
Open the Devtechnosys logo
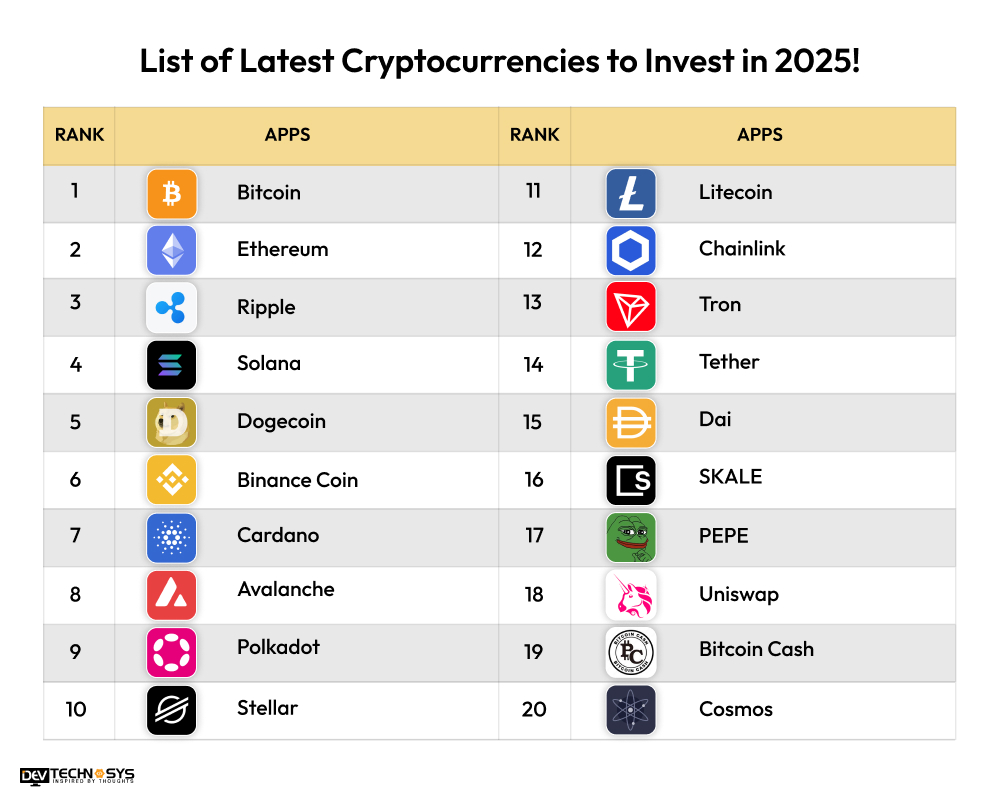pos(77,775)
